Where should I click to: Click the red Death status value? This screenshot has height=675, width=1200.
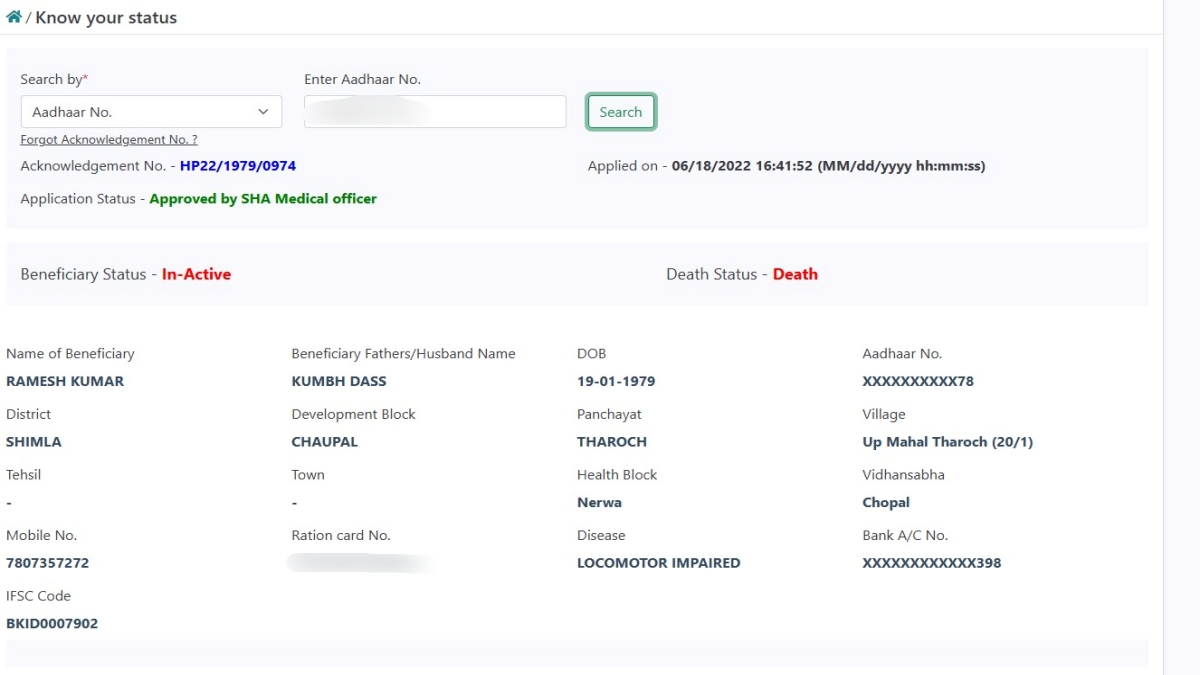coord(795,274)
